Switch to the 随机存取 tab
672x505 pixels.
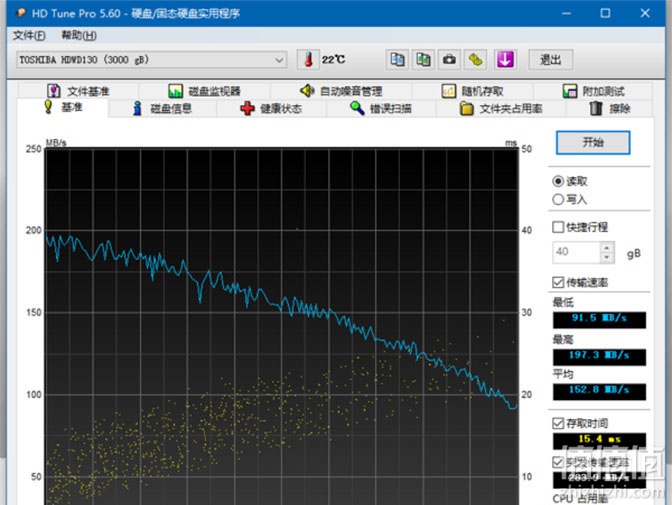(472, 91)
